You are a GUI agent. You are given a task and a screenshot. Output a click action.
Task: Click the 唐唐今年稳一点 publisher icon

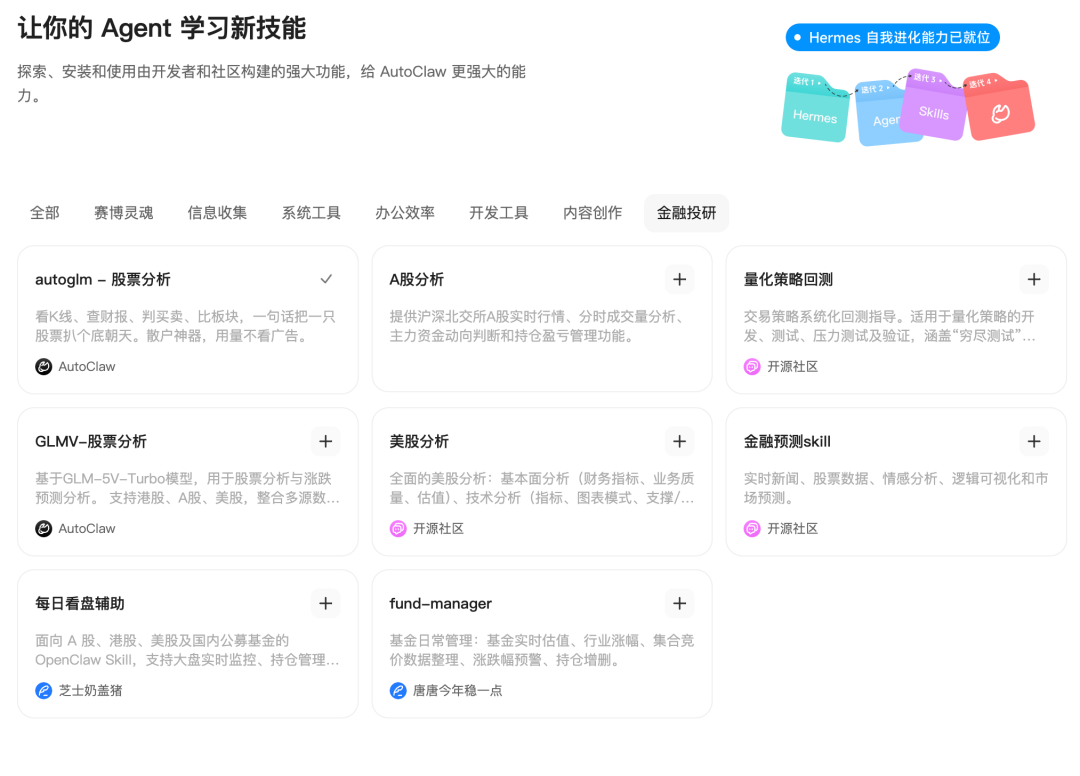click(397, 690)
